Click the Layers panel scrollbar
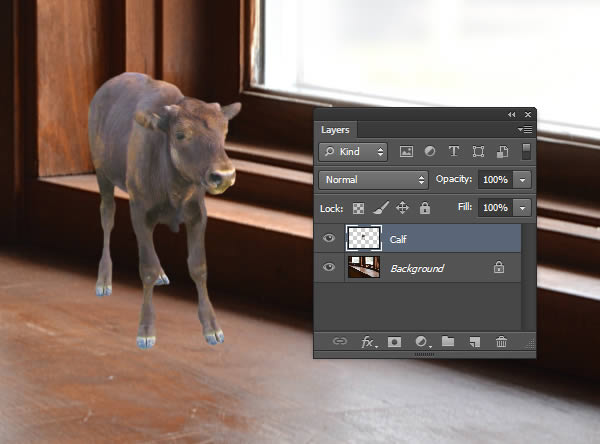The width and height of the screenshot is (600, 444). tap(528, 276)
